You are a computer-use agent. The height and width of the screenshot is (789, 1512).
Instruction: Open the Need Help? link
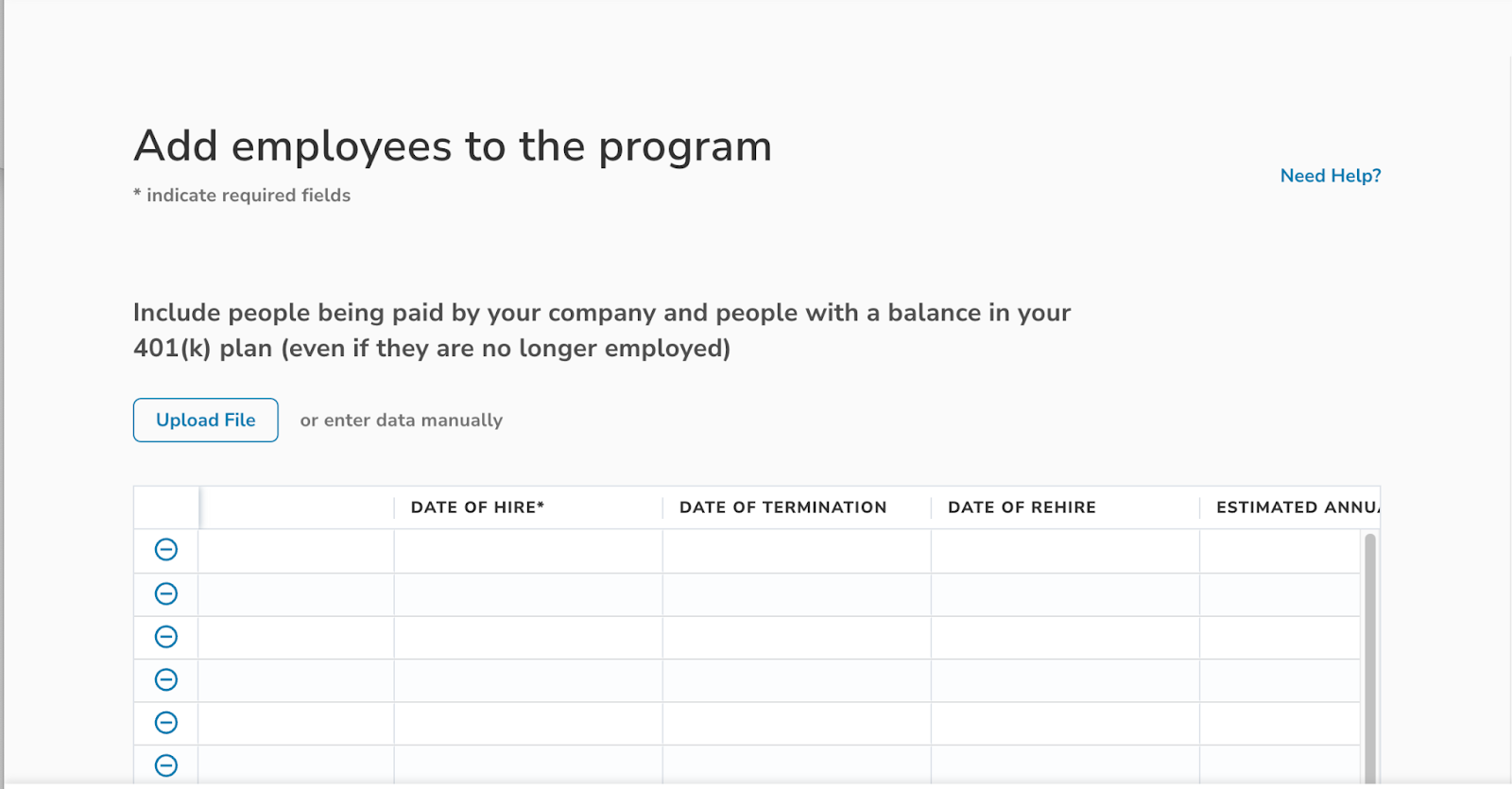click(x=1330, y=176)
